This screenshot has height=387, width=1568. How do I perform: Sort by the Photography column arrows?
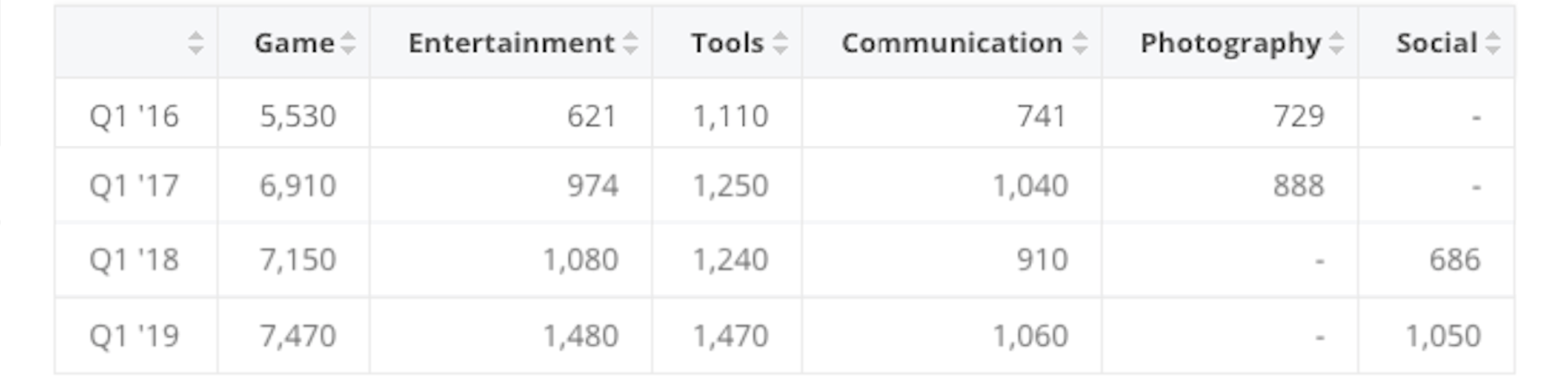[x=1336, y=43]
